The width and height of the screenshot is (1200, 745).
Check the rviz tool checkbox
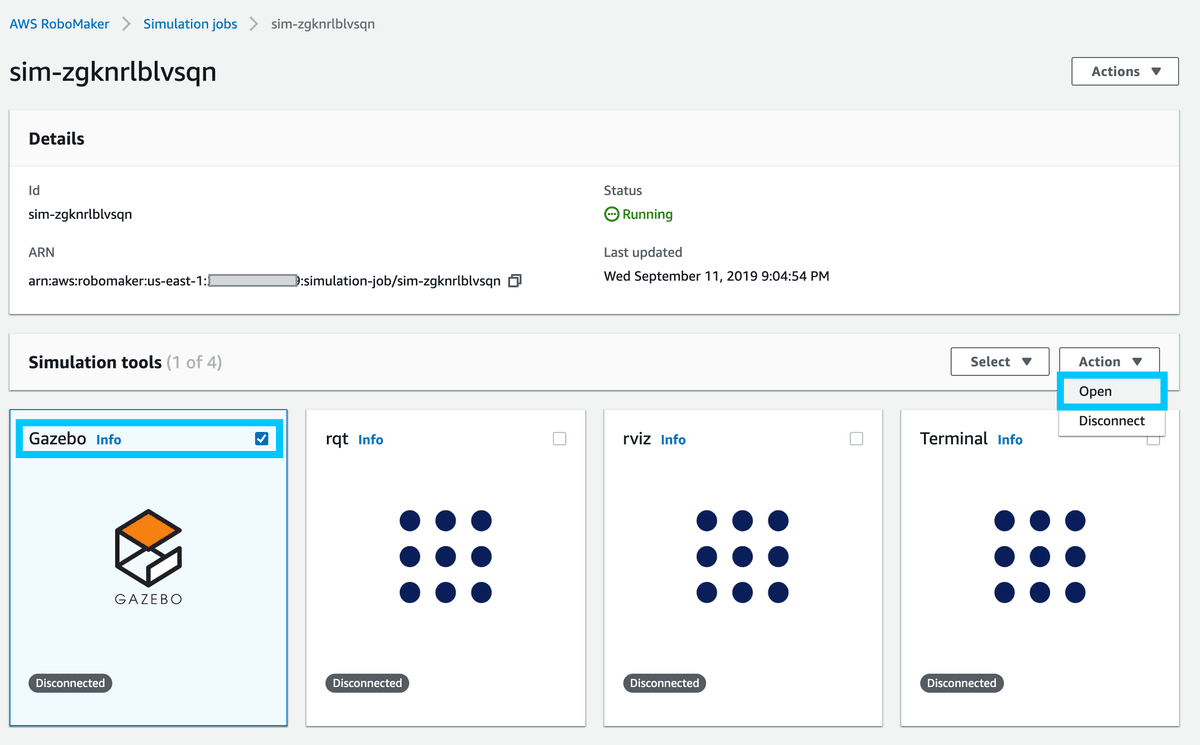tap(856, 439)
